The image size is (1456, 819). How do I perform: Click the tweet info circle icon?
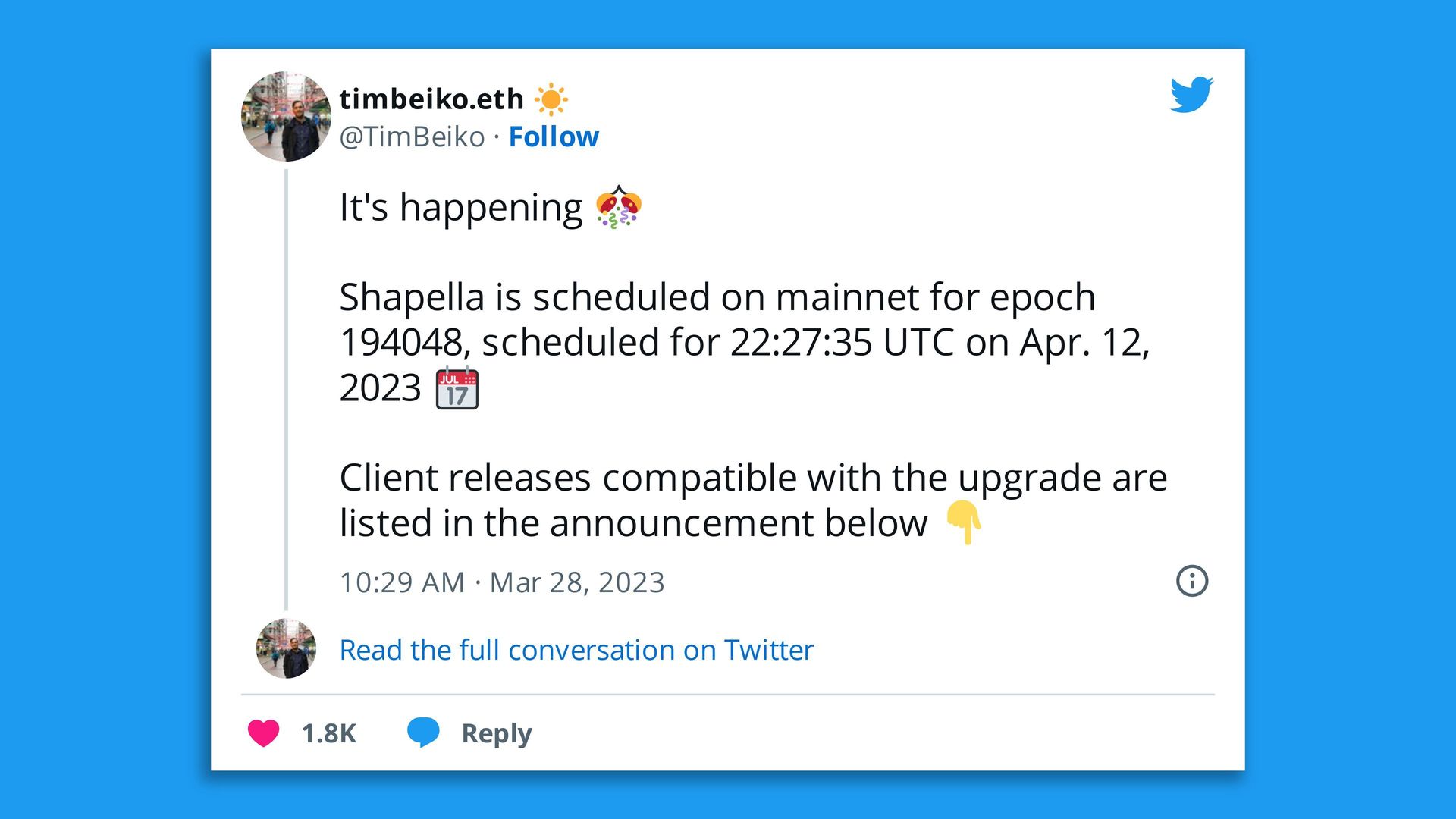pos(1192,581)
